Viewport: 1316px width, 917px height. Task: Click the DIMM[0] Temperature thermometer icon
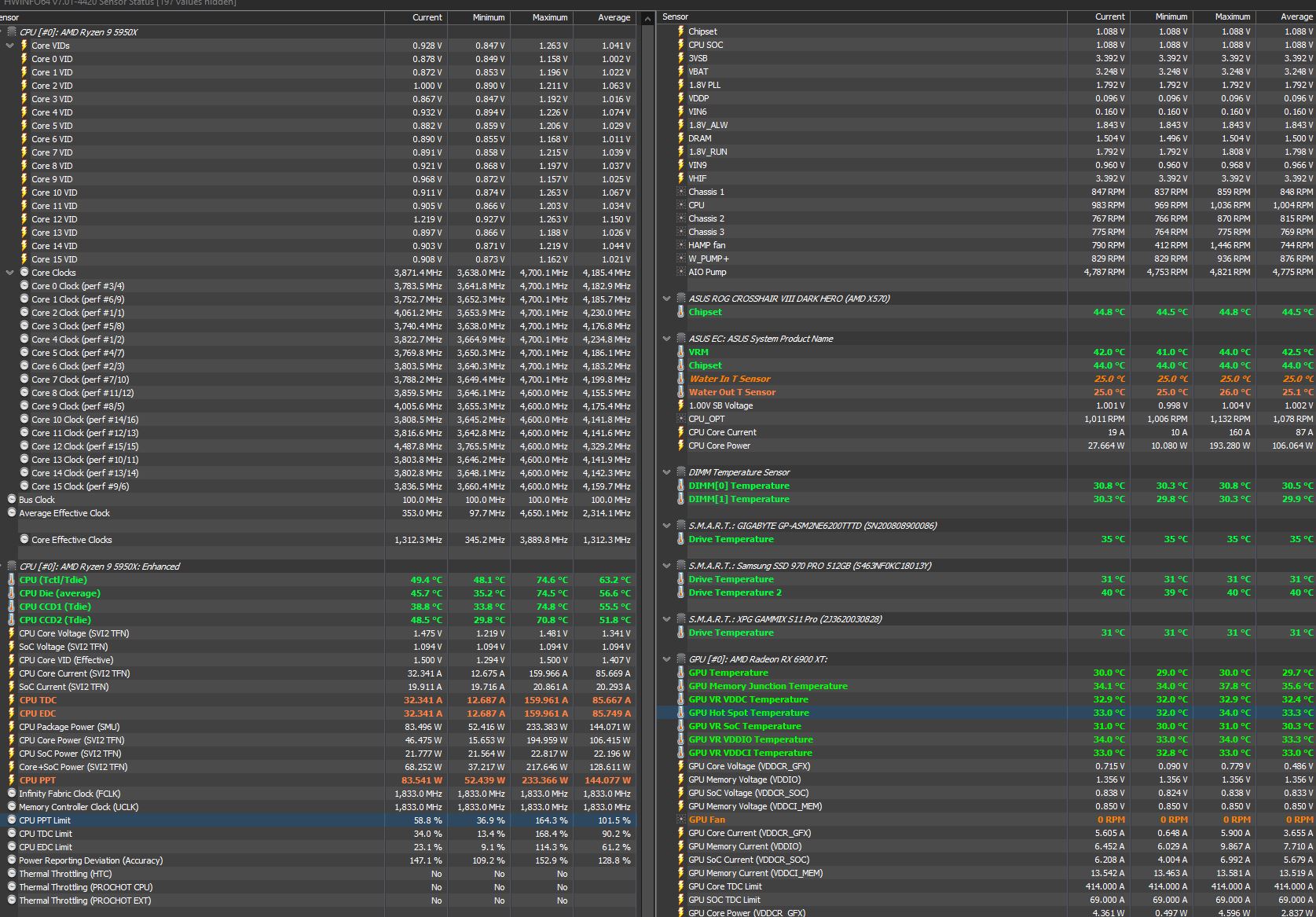coord(681,486)
